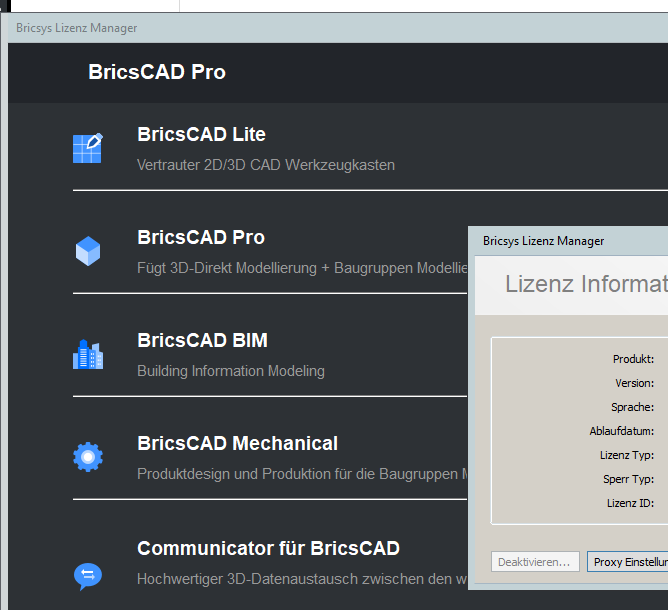The height and width of the screenshot is (610, 668).
Task: Click the small Bricsys Lizenz Manager dialog title bar
Action: click(568, 241)
